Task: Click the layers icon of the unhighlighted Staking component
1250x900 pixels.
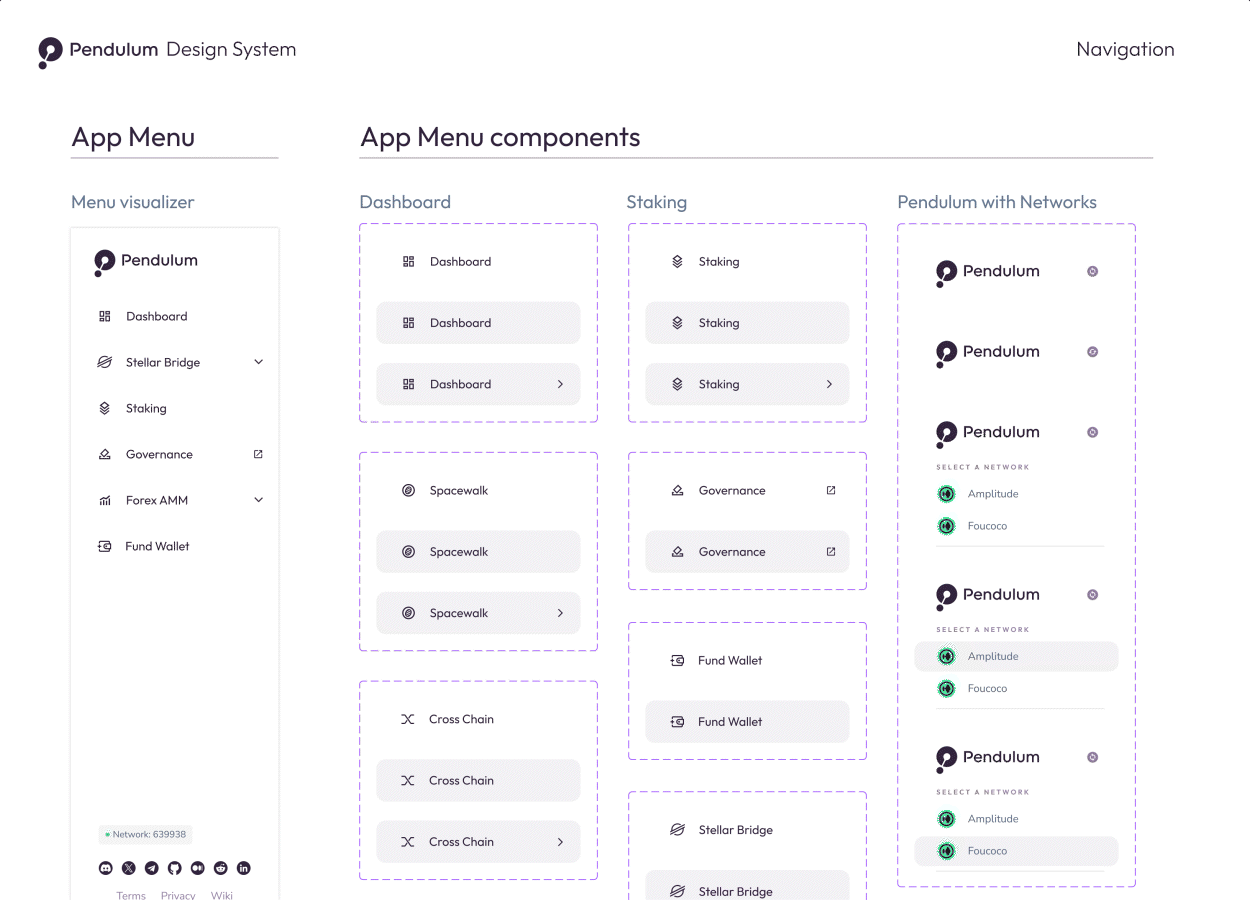Action: coord(677,262)
